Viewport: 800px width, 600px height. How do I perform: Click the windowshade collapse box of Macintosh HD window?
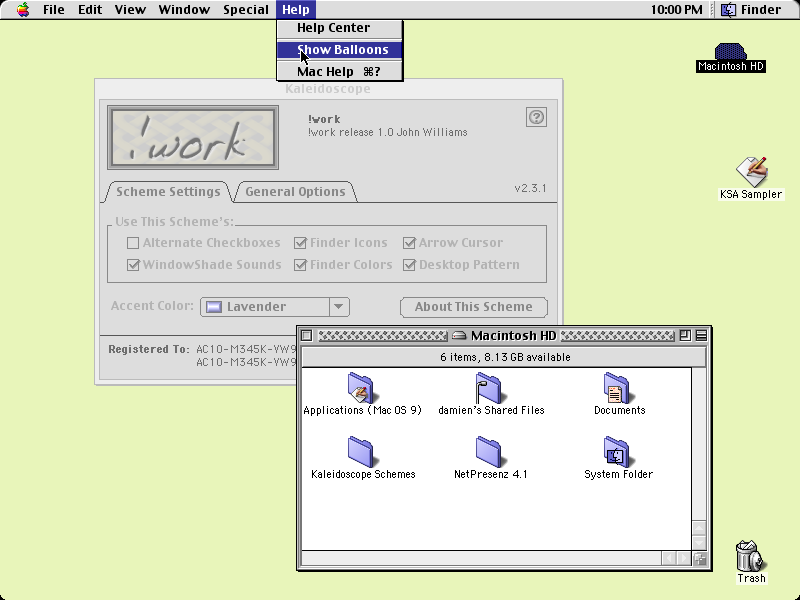[x=701, y=335]
